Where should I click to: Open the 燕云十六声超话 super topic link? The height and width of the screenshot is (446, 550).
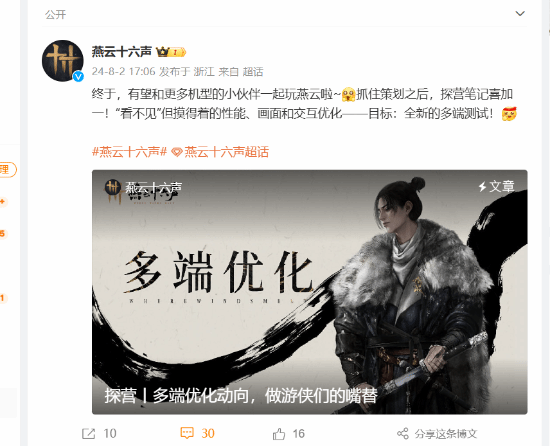pos(226,152)
